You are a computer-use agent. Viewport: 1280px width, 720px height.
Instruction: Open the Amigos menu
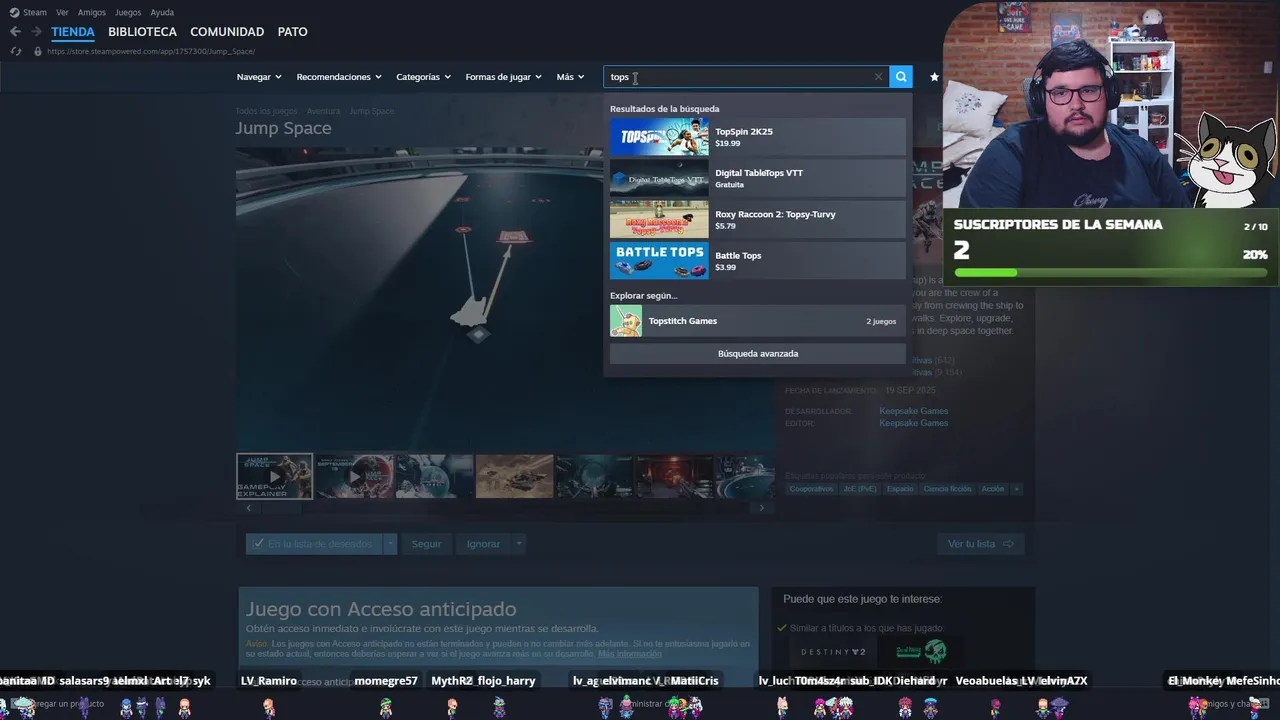point(92,12)
